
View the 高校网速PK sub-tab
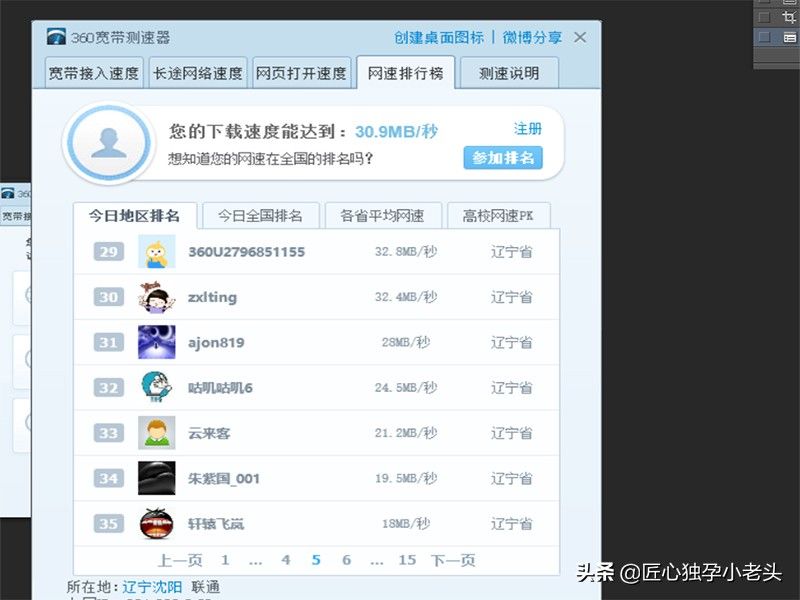[498, 216]
